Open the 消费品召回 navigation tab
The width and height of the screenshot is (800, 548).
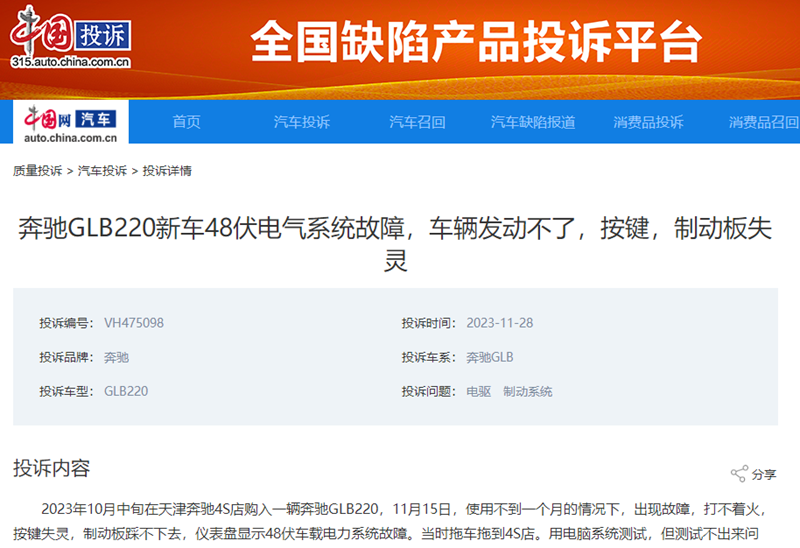point(763,122)
